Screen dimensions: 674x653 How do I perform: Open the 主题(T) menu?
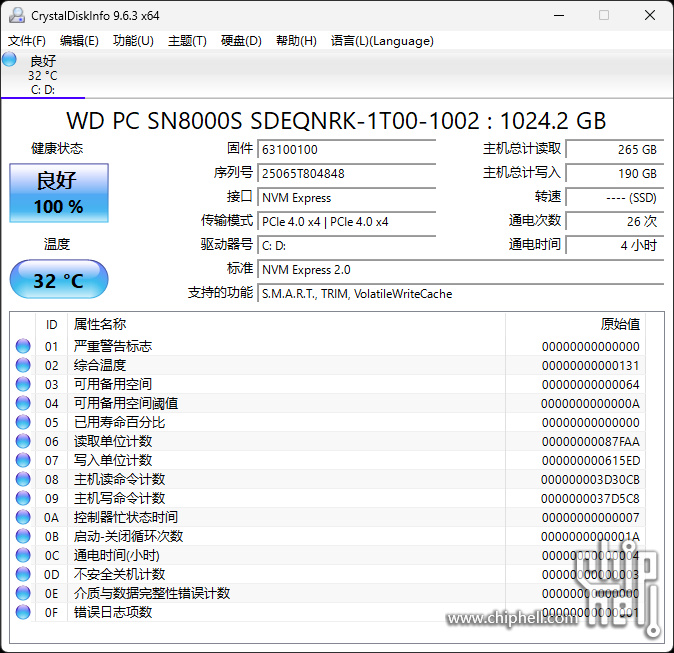[187, 41]
